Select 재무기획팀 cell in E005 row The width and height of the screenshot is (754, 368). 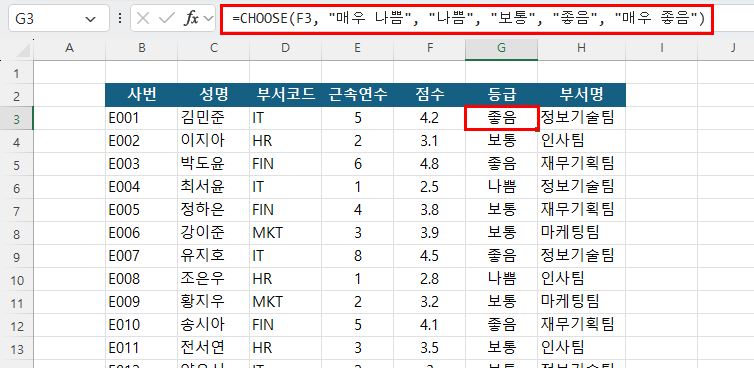[x=582, y=210]
